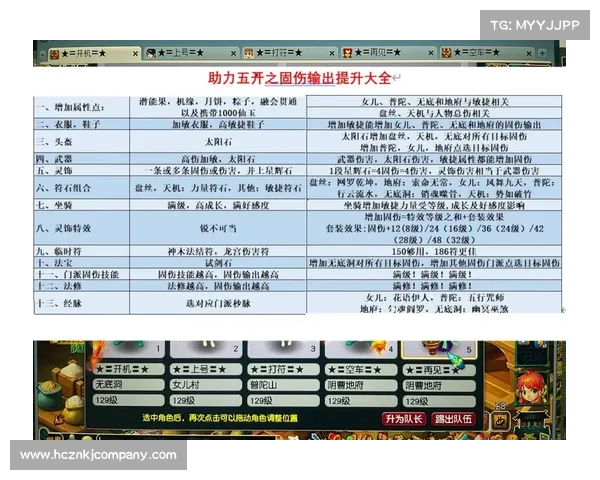
Task: Click 阴曹地府 under ★=空车=★
Action: pos(361,385)
